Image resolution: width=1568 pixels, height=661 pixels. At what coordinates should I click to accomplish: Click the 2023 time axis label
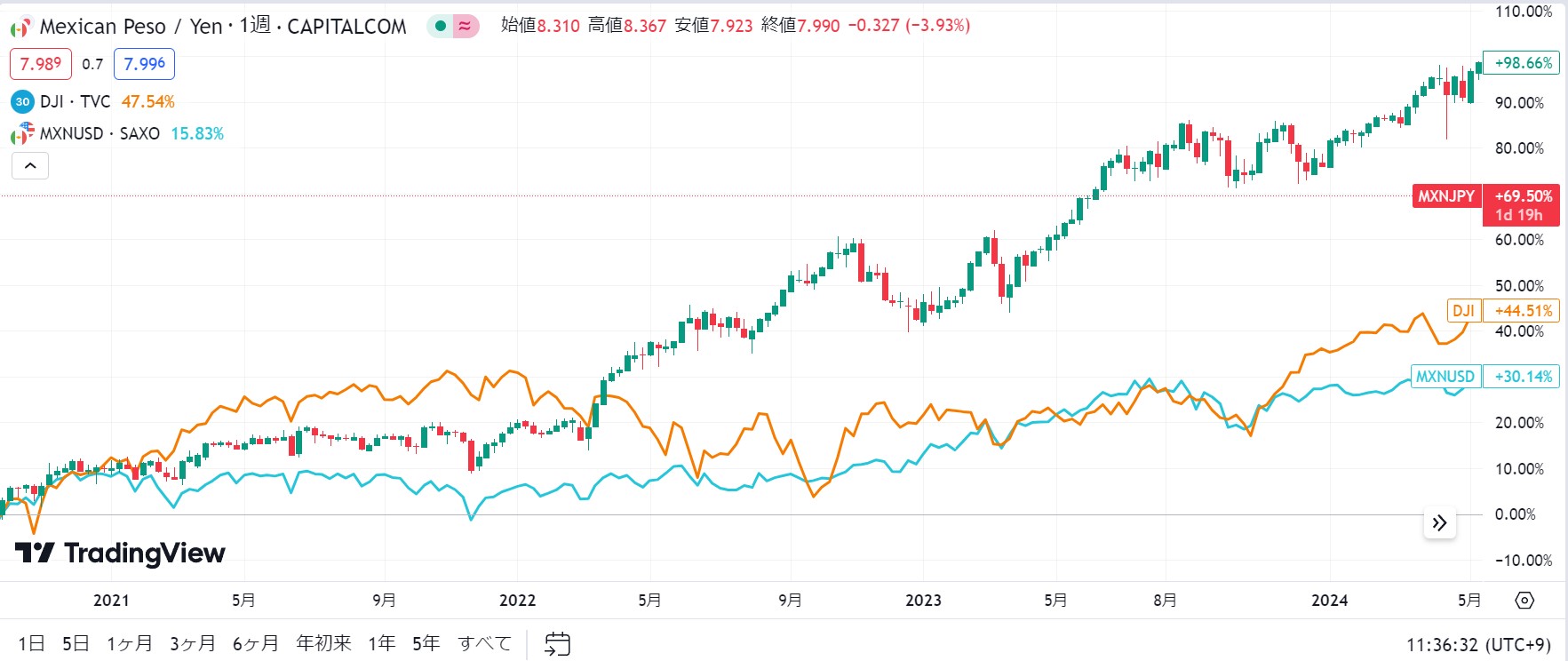click(x=923, y=601)
